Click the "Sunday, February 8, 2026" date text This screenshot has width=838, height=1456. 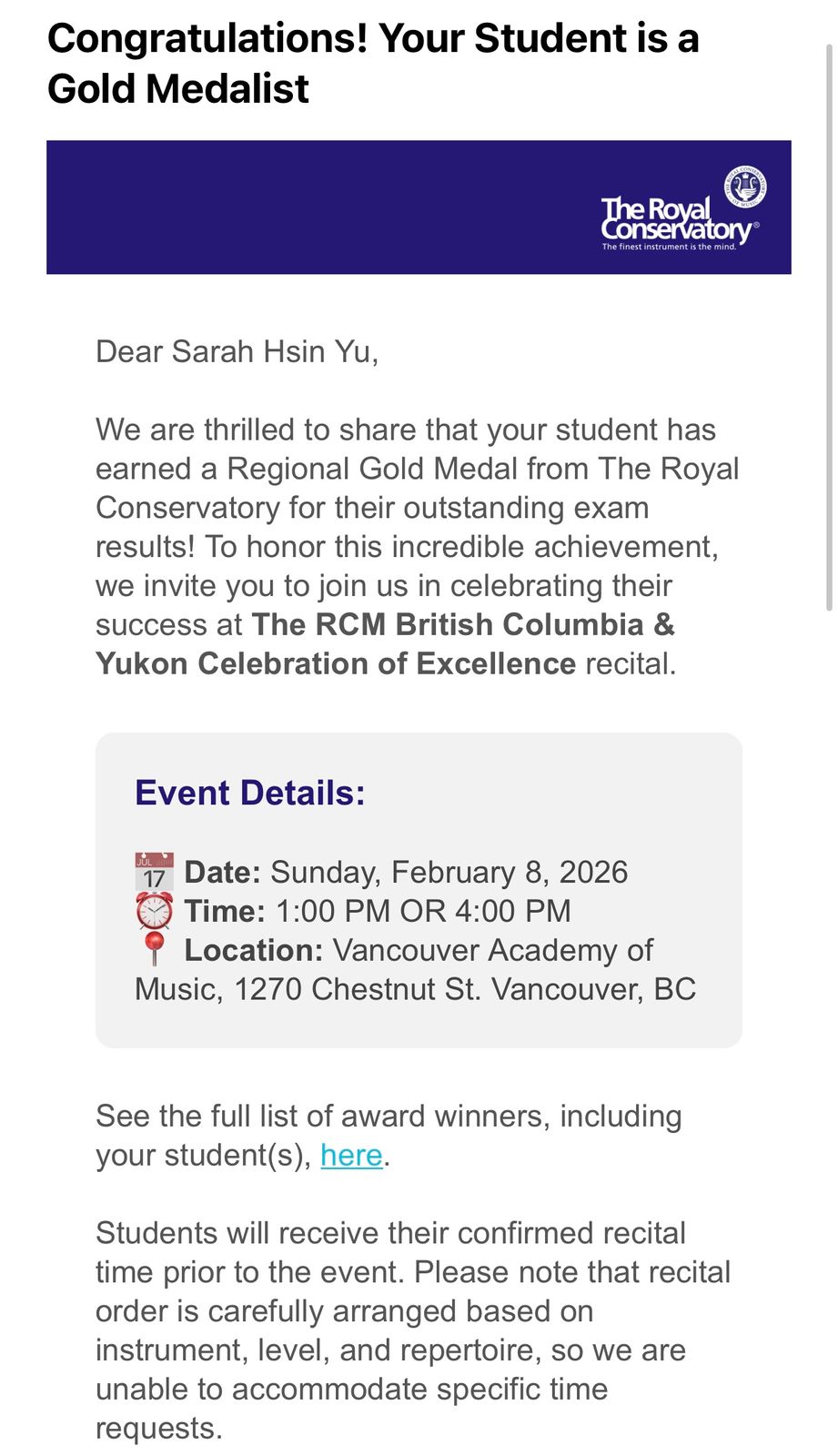coord(449,872)
